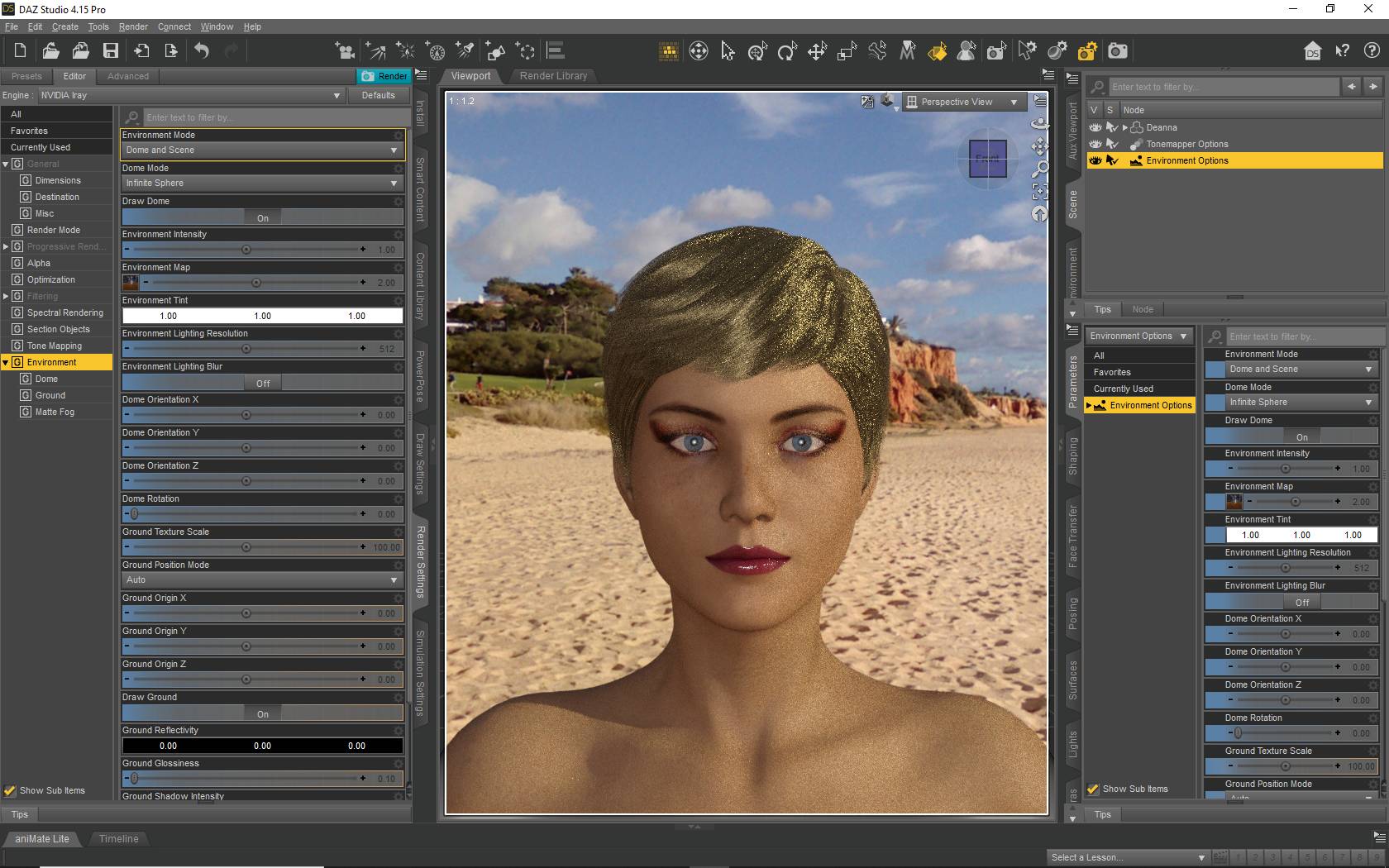Click the viewport orbit camera control
This screenshot has height=868, width=1389.
pyautogui.click(x=1039, y=124)
